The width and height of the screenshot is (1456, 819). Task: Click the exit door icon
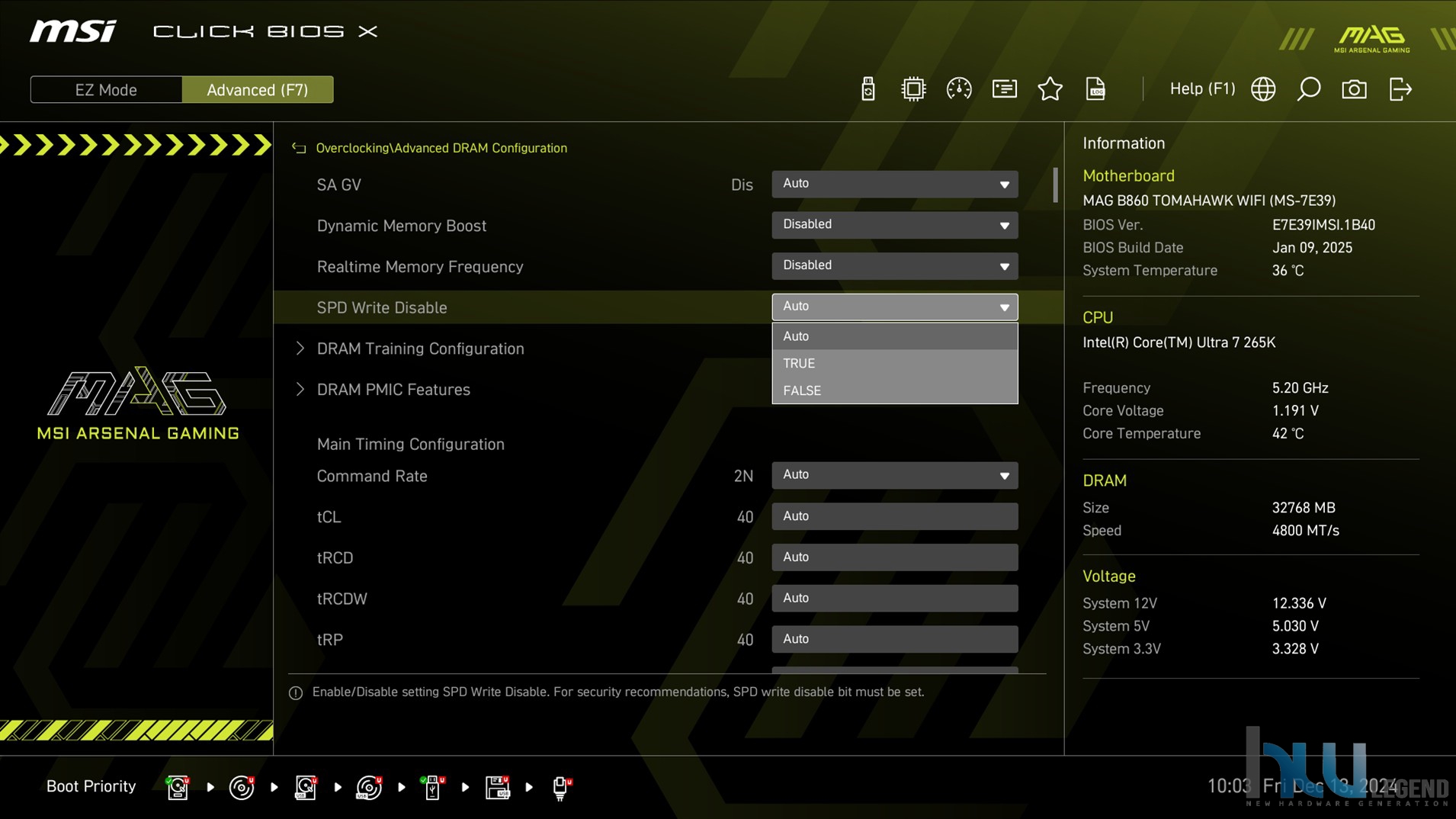(x=1400, y=89)
